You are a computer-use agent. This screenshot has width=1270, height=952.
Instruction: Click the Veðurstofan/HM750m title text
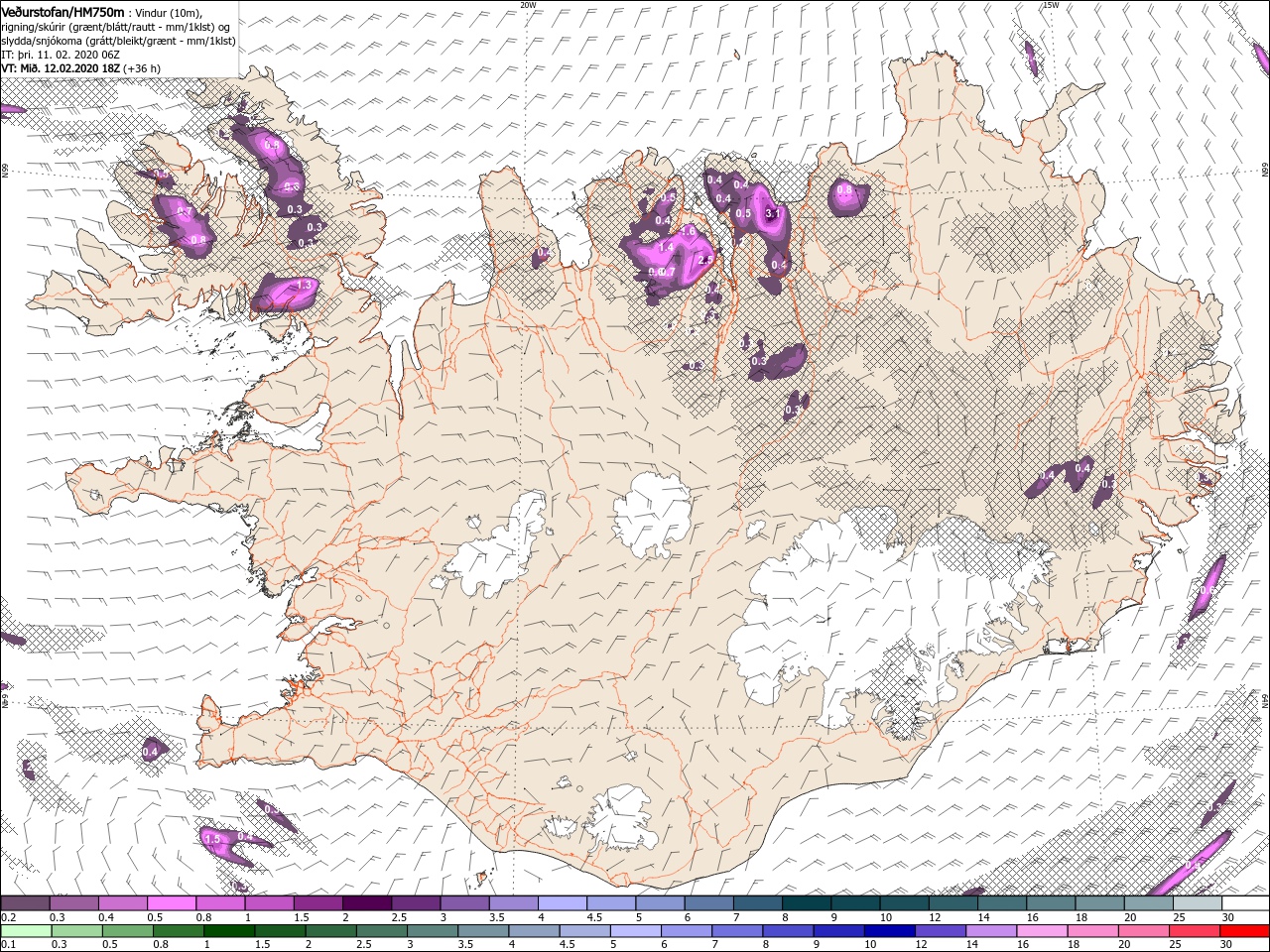(x=63, y=11)
